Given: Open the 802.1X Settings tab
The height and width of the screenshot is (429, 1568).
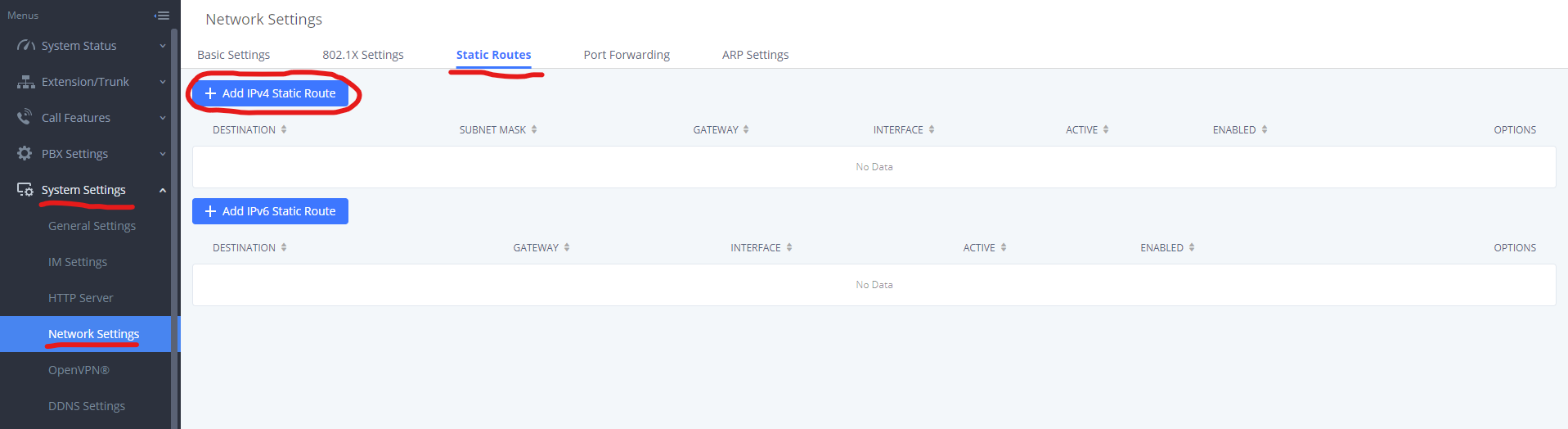Looking at the screenshot, I should [363, 55].
